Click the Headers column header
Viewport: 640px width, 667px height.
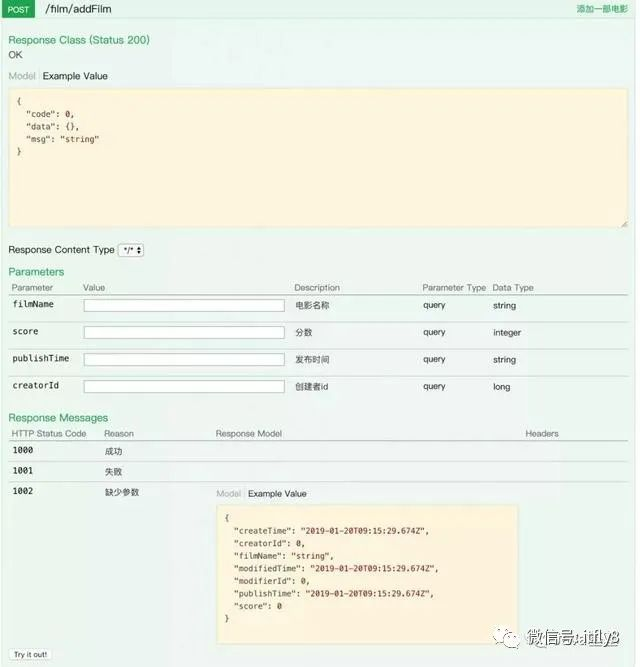click(542, 433)
